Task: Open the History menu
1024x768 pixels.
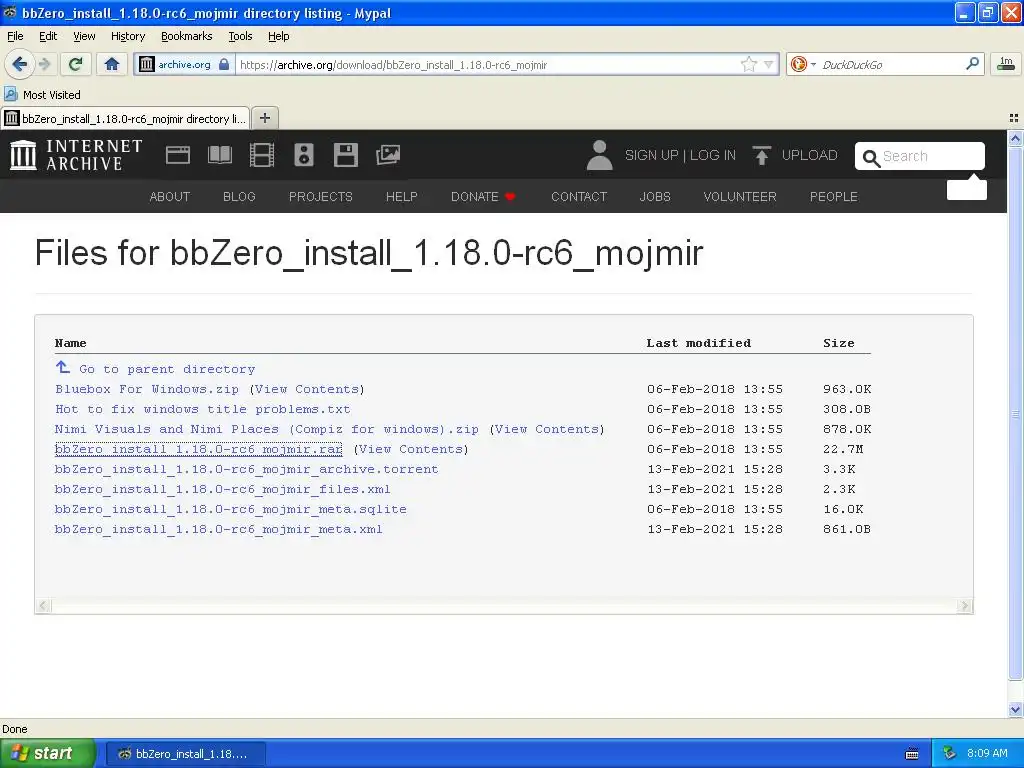Action: tap(128, 36)
